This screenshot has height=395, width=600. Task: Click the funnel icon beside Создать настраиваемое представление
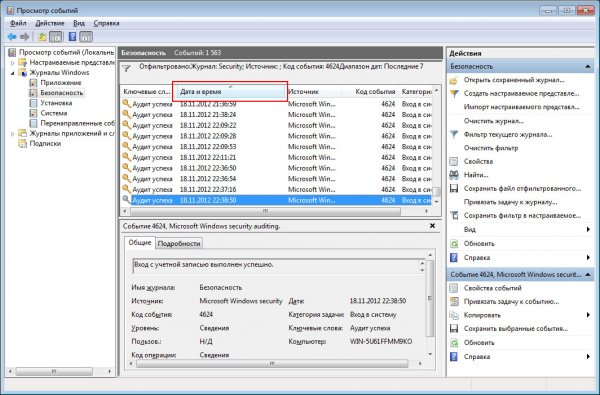pyautogui.click(x=454, y=94)
